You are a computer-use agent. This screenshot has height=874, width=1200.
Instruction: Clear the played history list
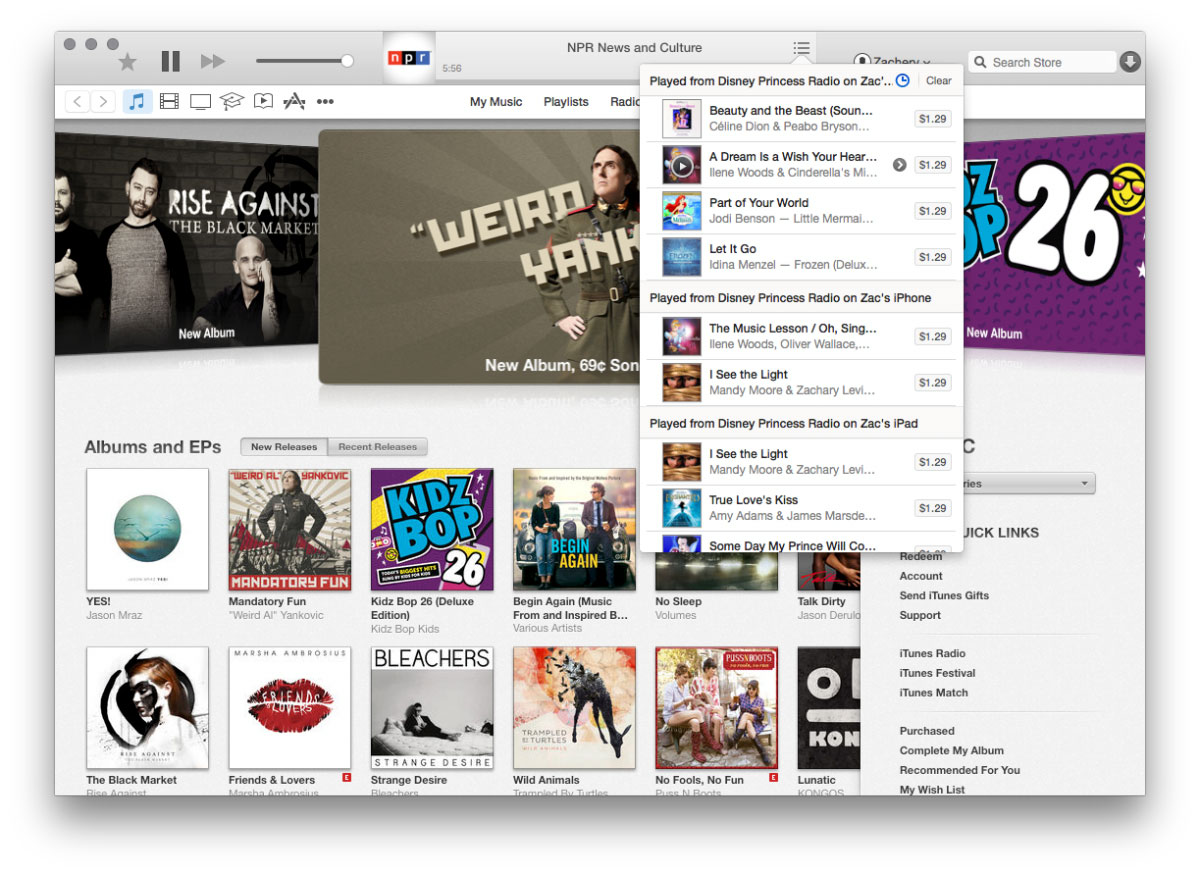[939, 81]
